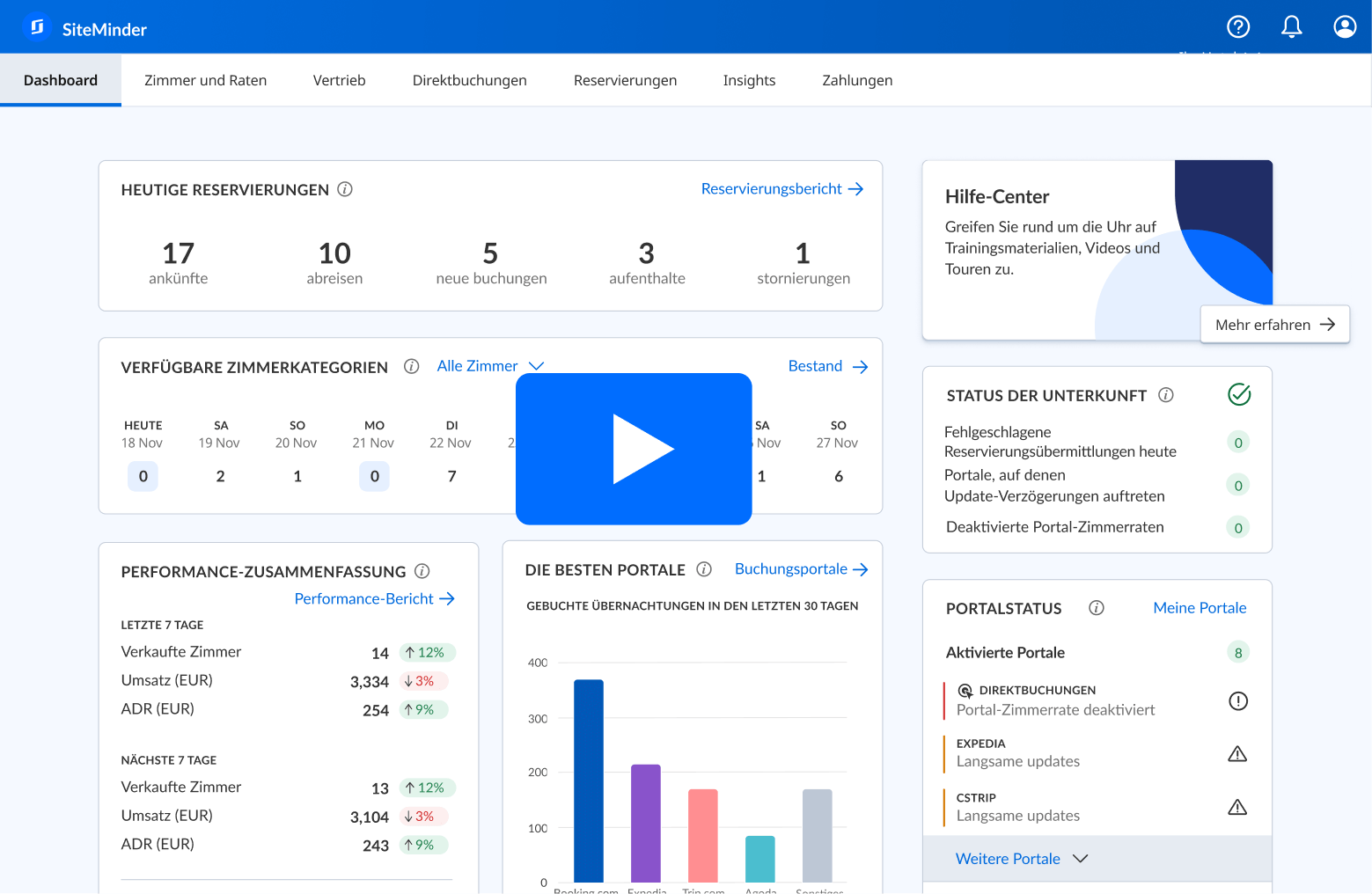1372x894 pixels.
Task: Open the notifications bell
Action: point(1291,27)
